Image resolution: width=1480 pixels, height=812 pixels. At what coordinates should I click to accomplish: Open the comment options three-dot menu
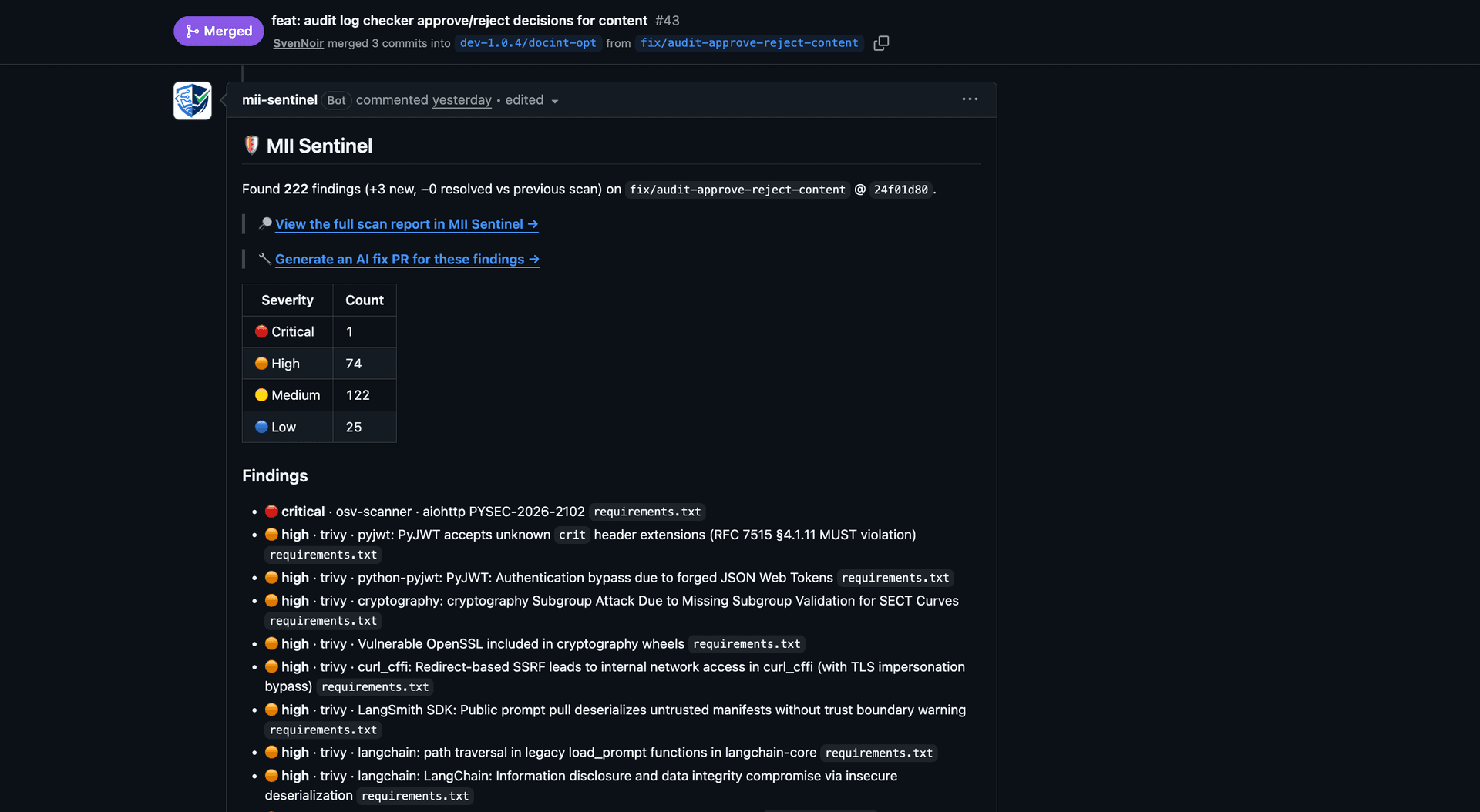pyautogui.click(x=970, y=99)
